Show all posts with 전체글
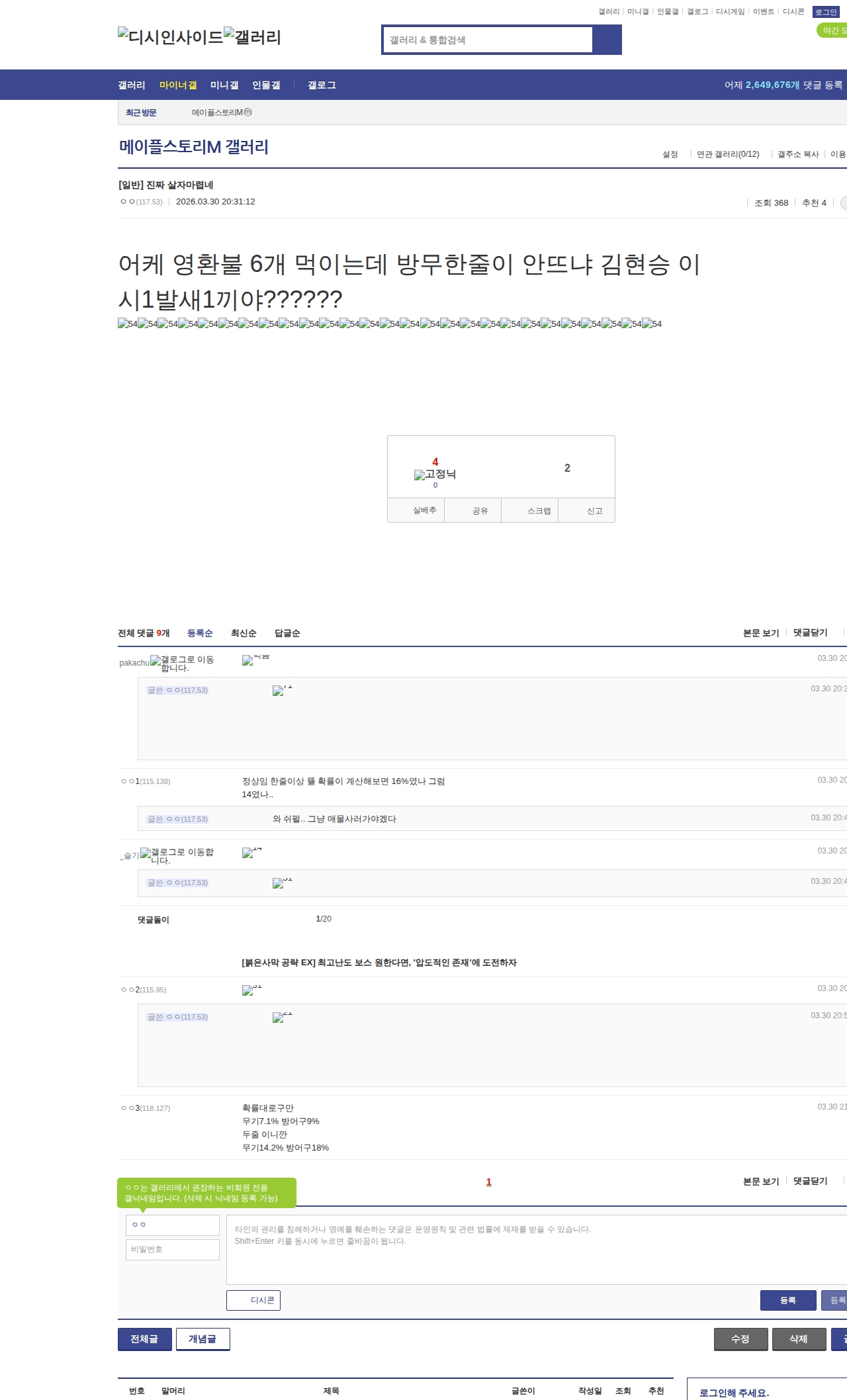 tap(145, 1338)
